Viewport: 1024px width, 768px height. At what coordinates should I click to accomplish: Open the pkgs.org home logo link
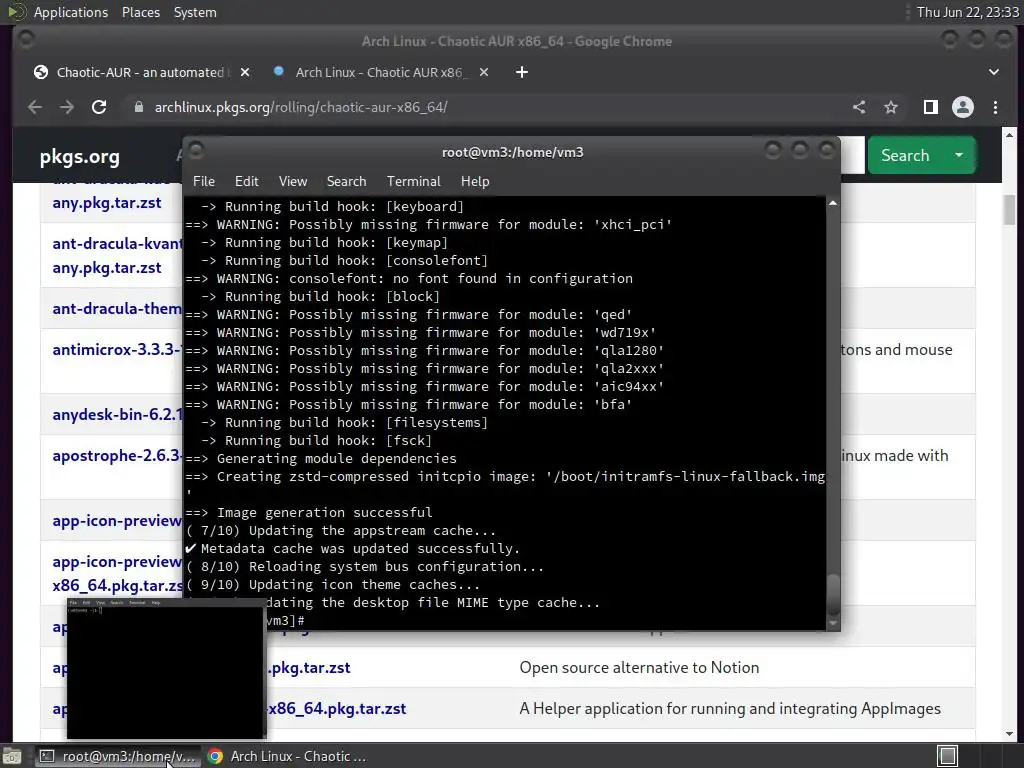click(x=80, y=157)
